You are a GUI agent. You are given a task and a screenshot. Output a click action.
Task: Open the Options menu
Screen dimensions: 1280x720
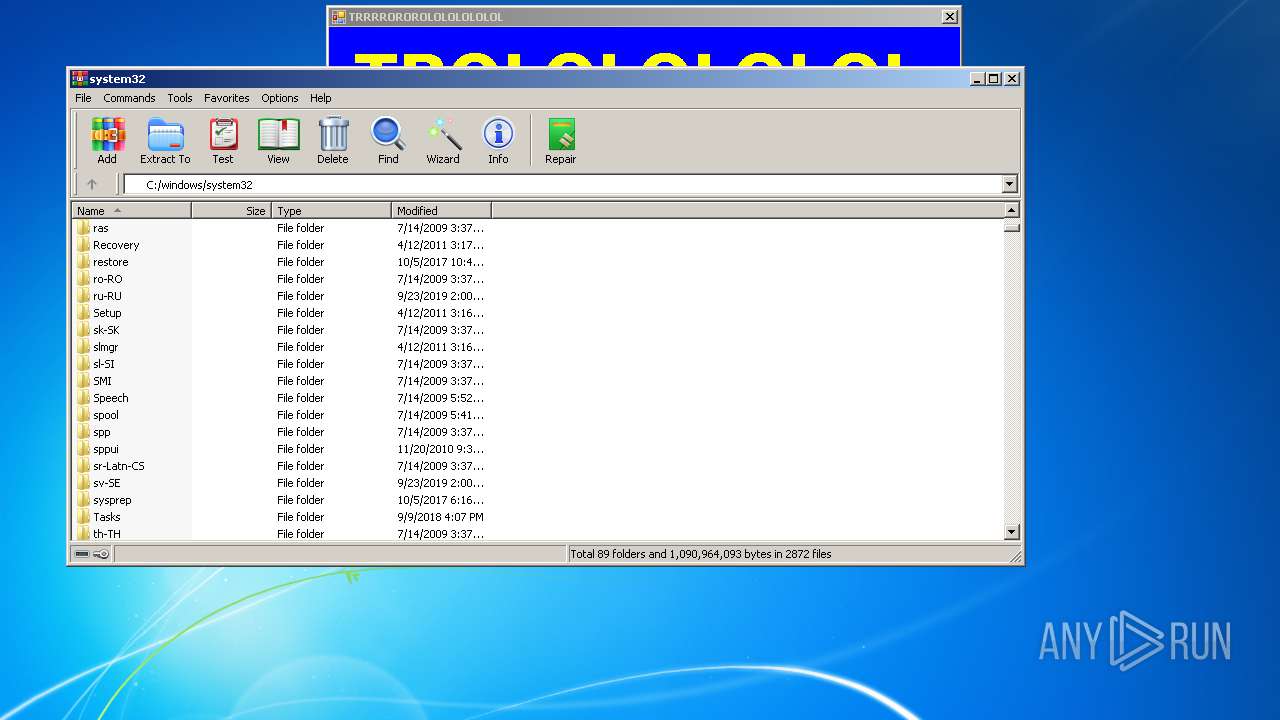280,98
